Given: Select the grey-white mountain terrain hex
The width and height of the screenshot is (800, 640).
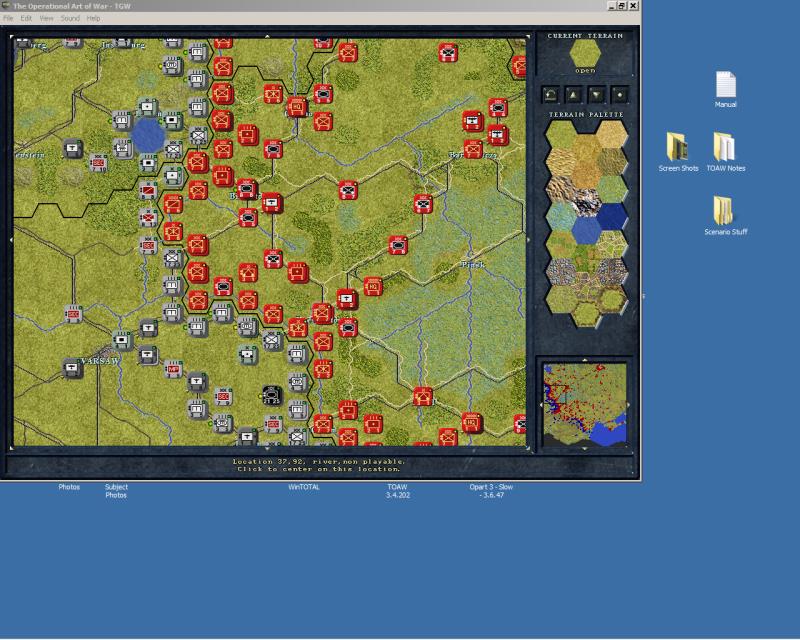Looking at the screenshot, I should [x=586, y=203].
